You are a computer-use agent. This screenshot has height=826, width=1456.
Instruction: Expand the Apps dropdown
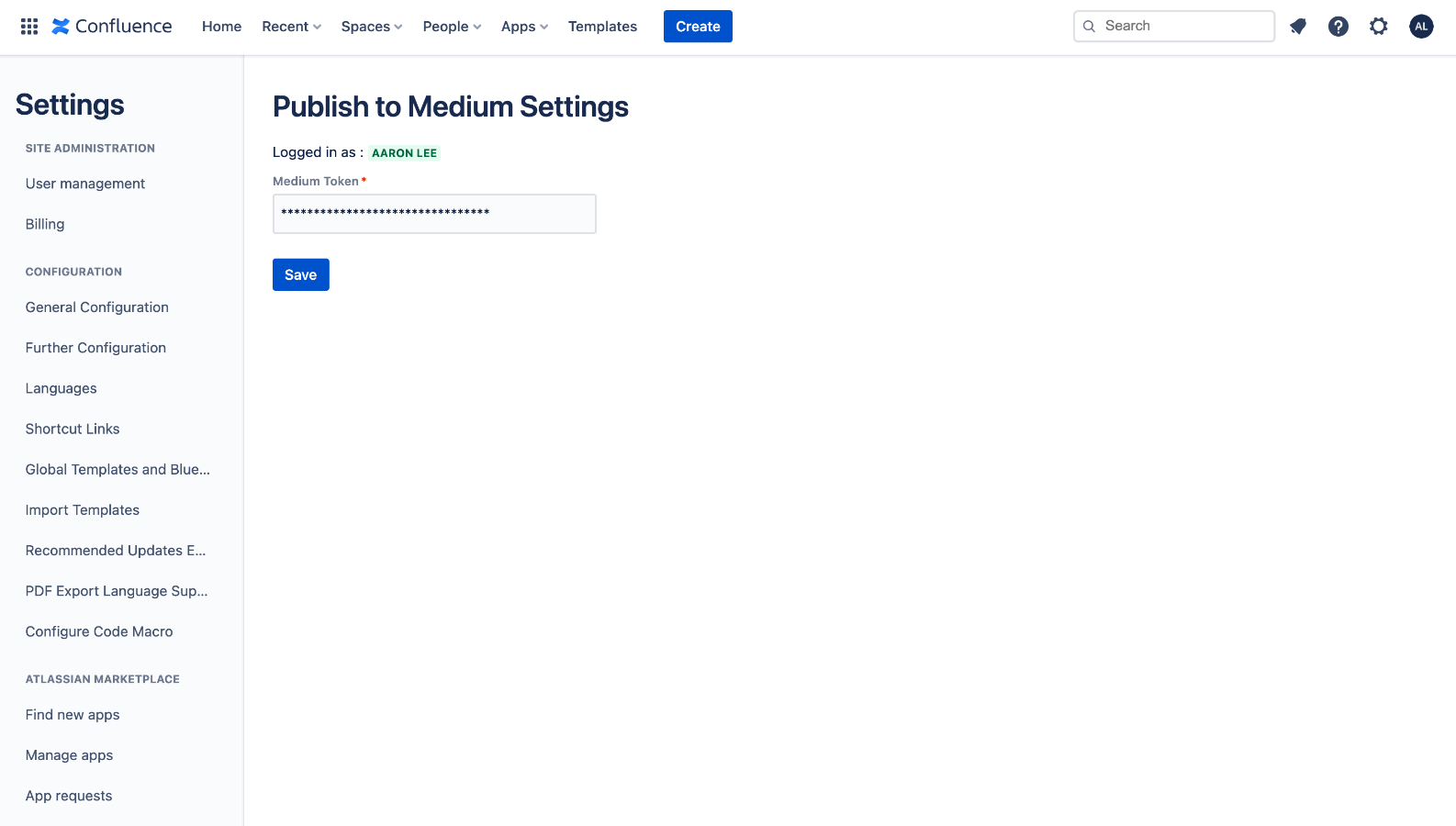(x=524, y=27)
